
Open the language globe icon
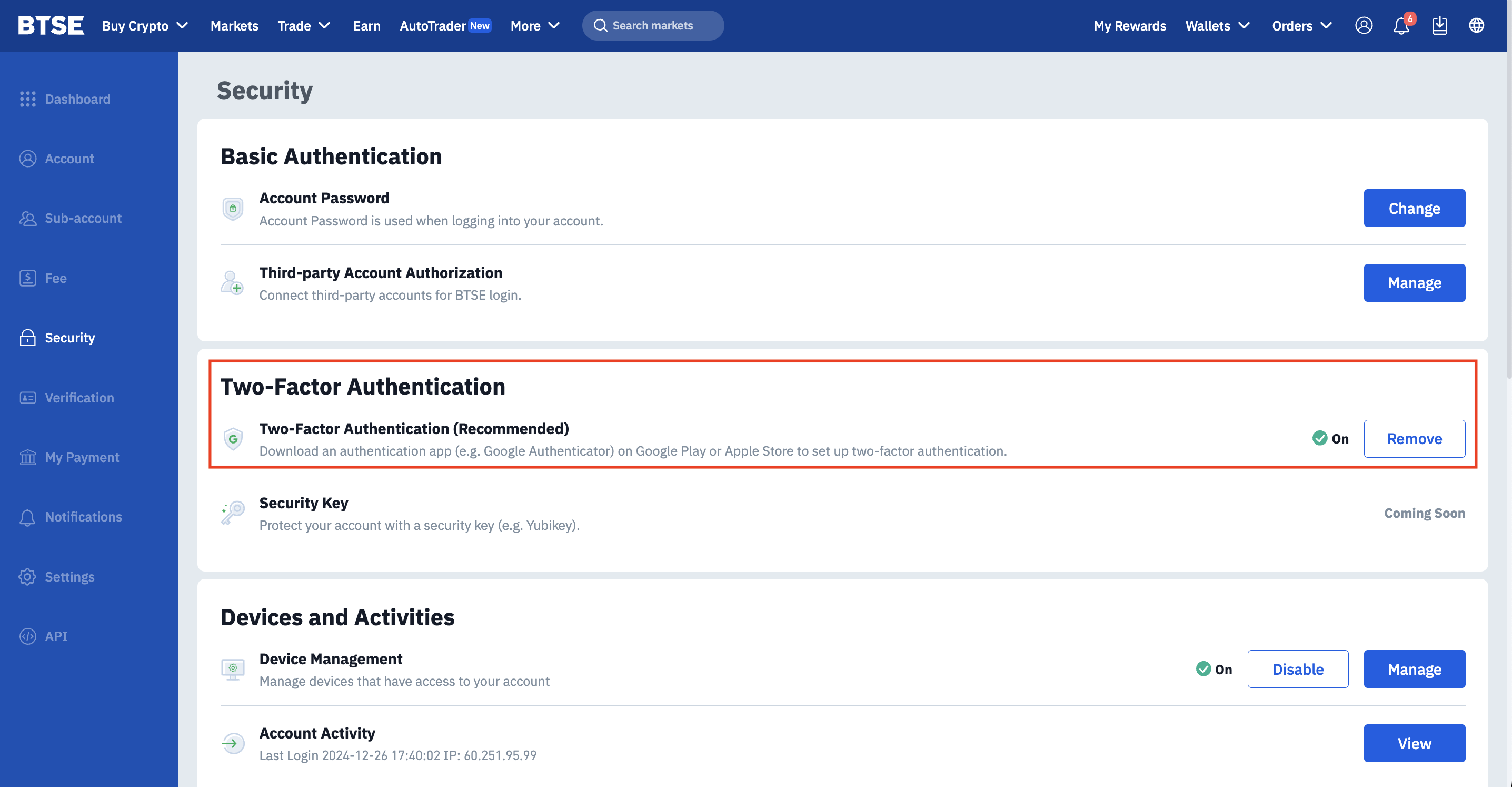pyautogui.click(x=1476, y=26)
